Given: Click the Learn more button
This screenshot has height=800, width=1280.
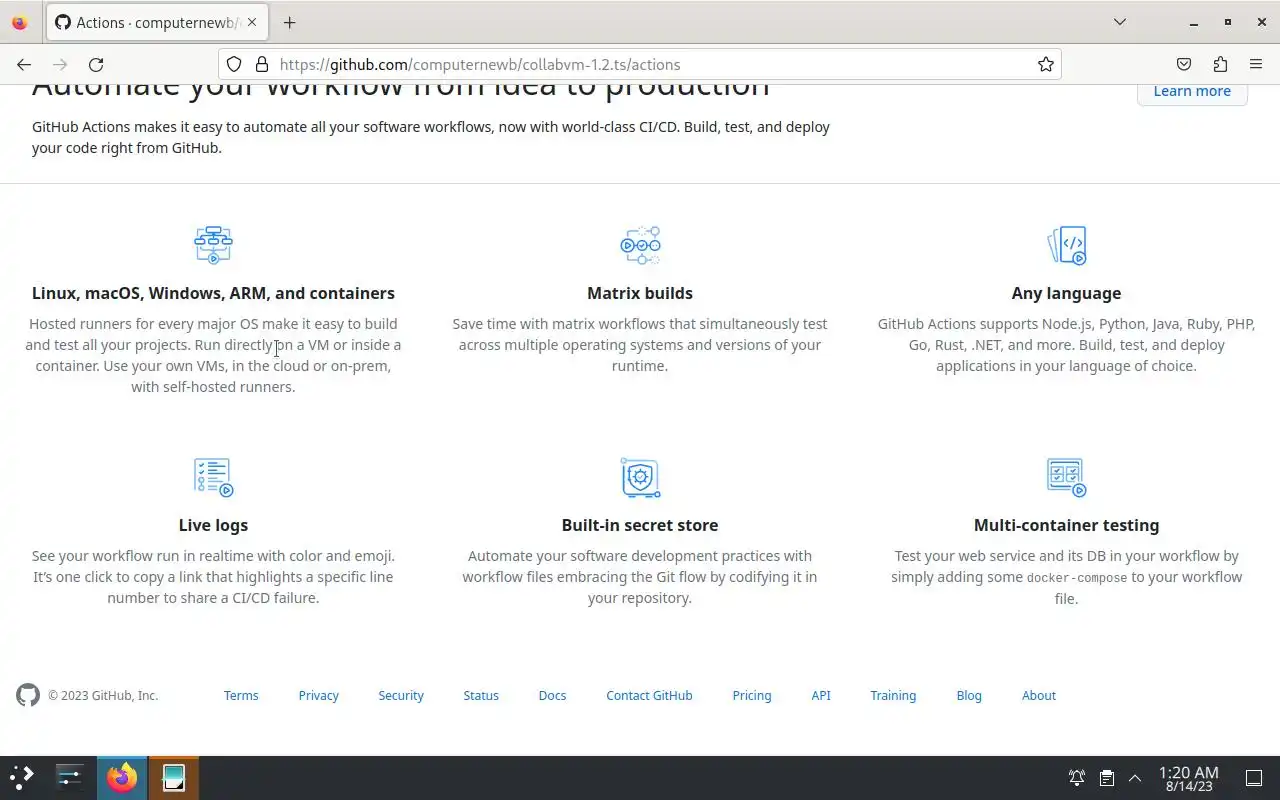Looking at the screenshot, I should 1192,91.
